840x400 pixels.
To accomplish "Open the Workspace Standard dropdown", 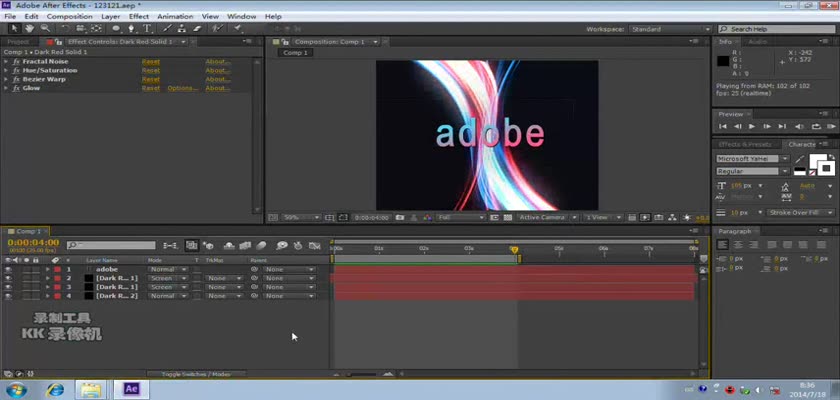I will (668, 29).
